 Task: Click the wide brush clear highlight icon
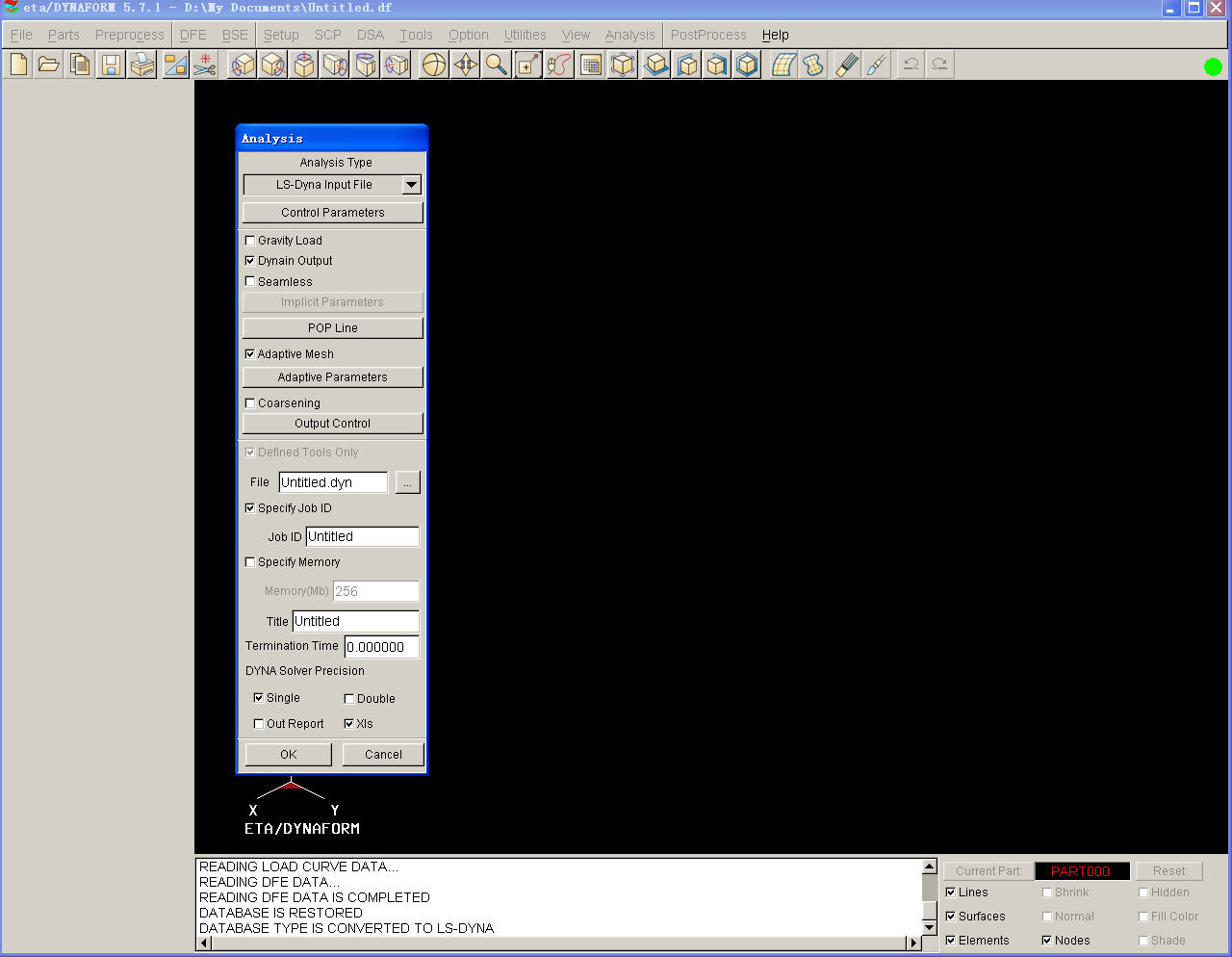coord(847,65)
